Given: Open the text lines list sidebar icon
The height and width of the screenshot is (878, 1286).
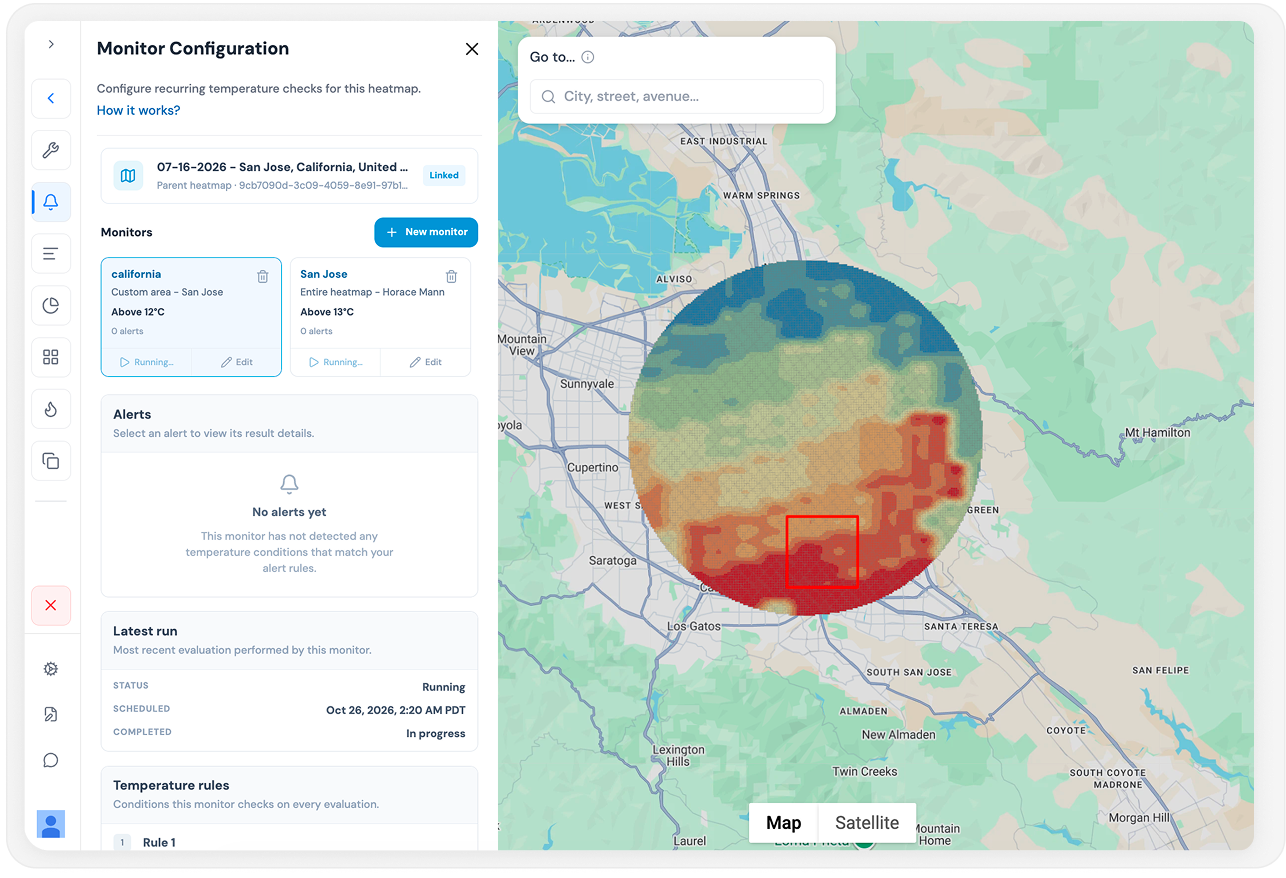Looking at the screenshot, I should click(x=51, y=254).
